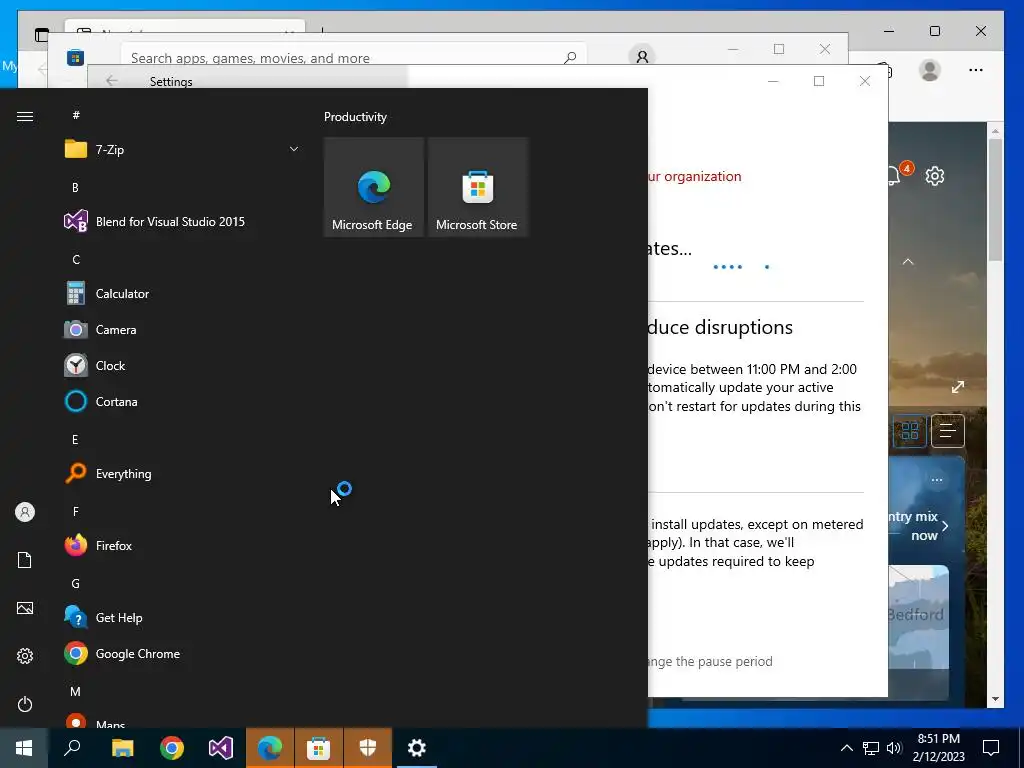1024x768 pixels.
Task: Click the B letter group header
Action: [75, 187]
